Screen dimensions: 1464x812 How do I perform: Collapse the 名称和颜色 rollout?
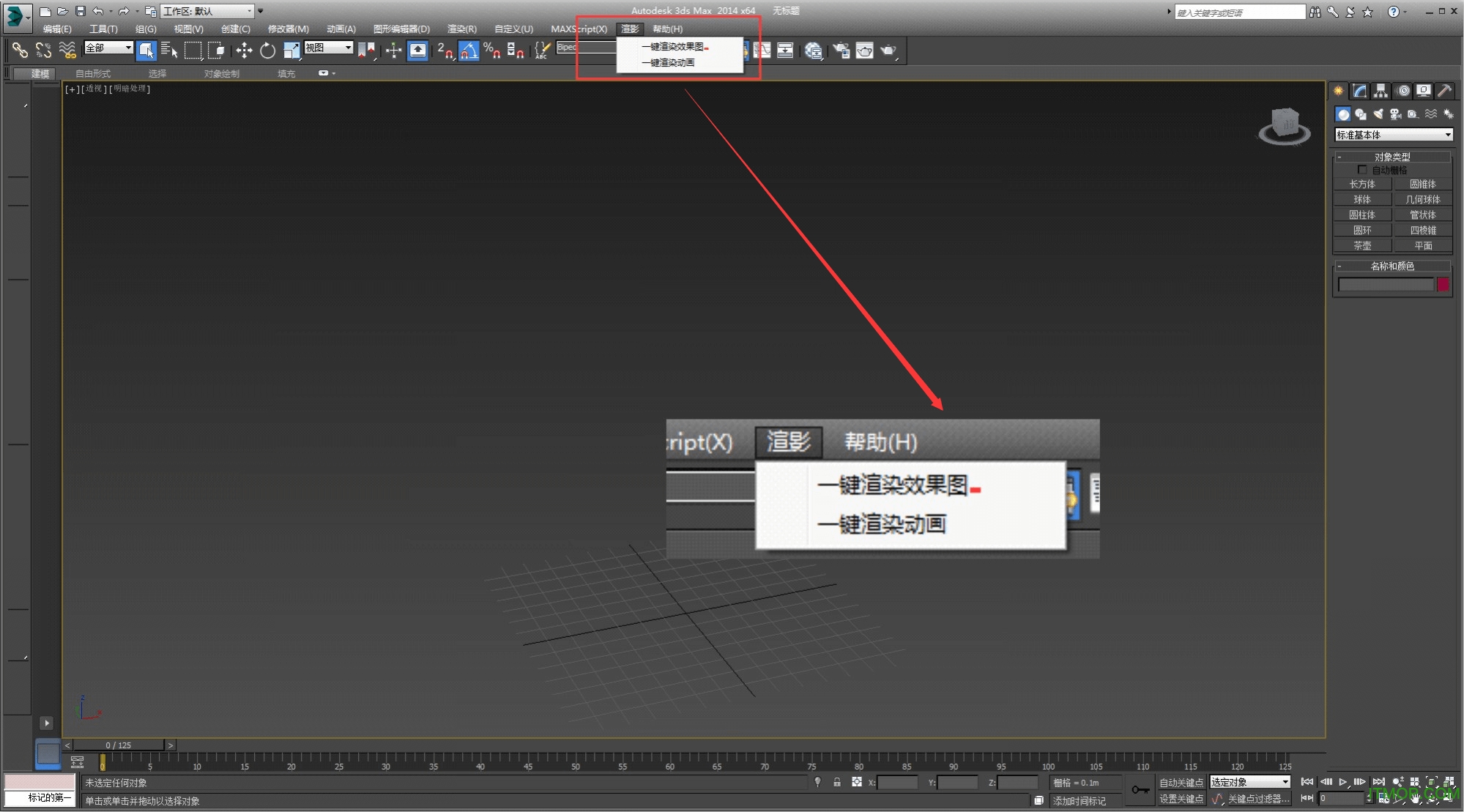[x=1392, y=266]
